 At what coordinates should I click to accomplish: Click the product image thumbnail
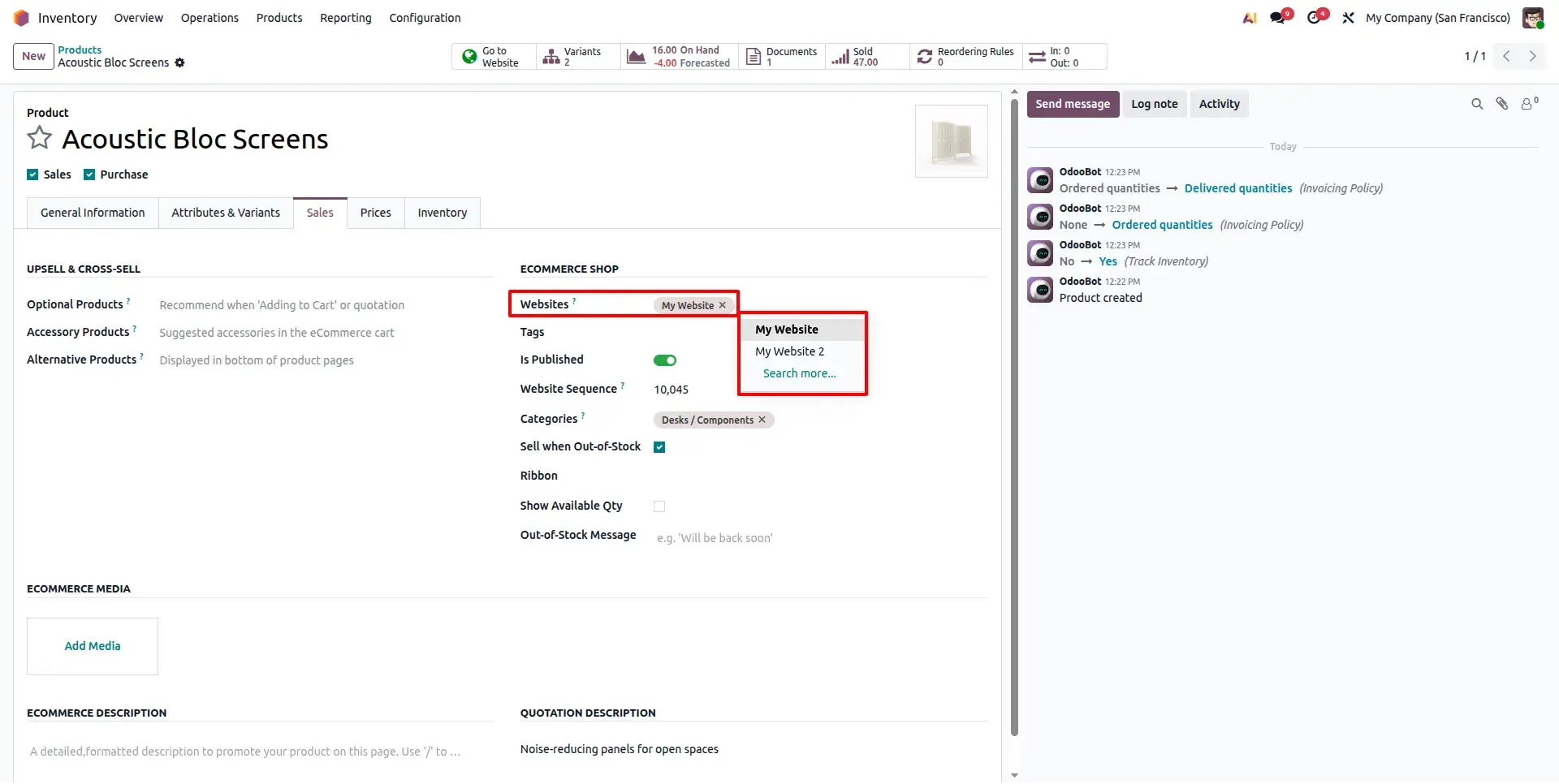(x=951, y=141)
